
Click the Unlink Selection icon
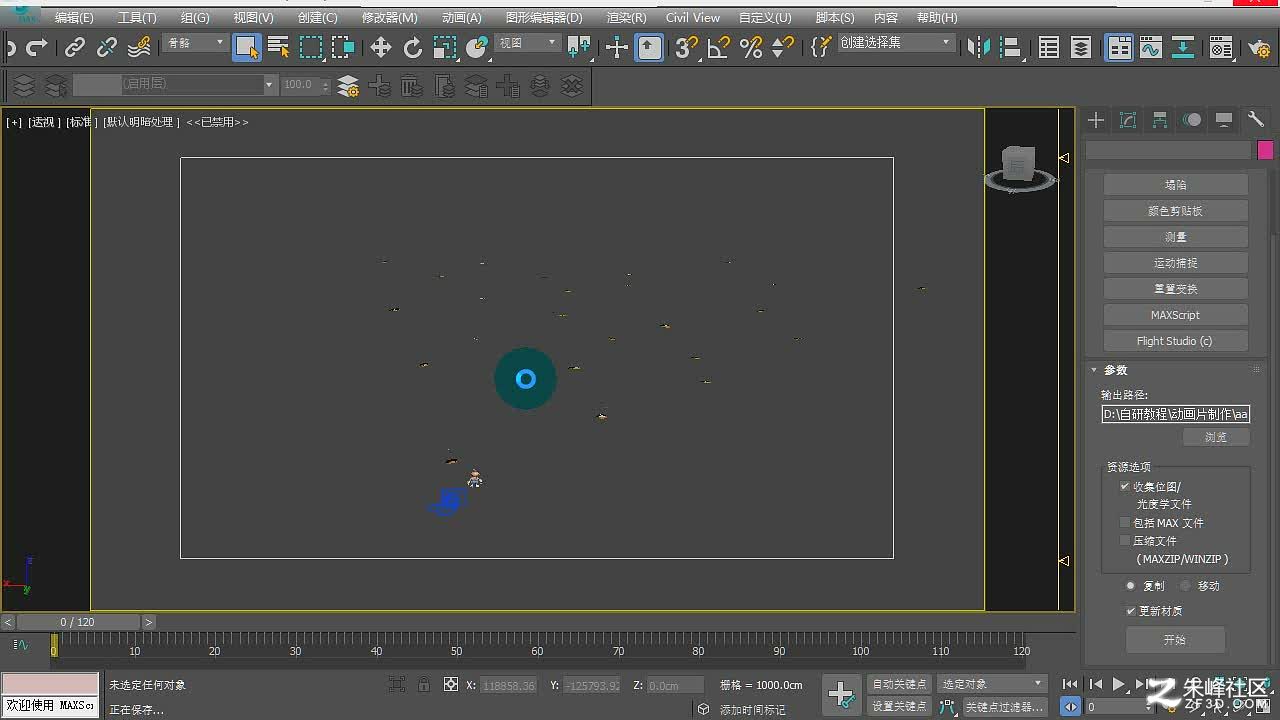coord(107,47)
